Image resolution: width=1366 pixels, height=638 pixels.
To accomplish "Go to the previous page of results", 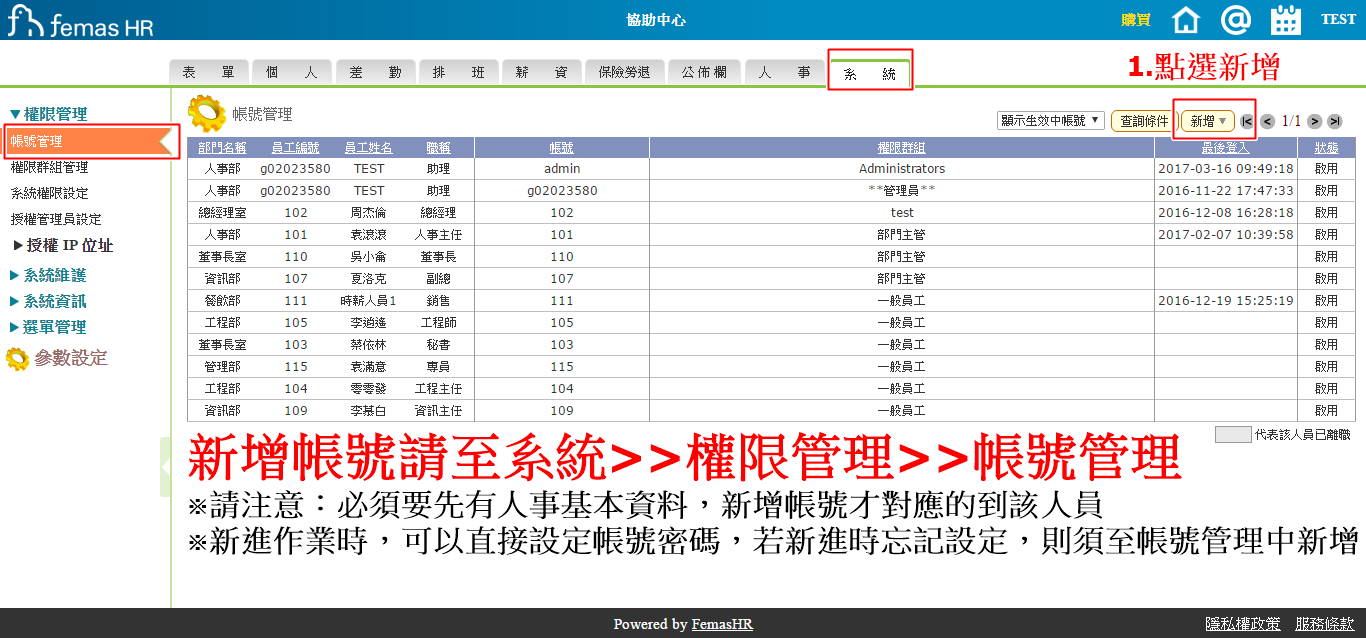I will coord(1267,121).
